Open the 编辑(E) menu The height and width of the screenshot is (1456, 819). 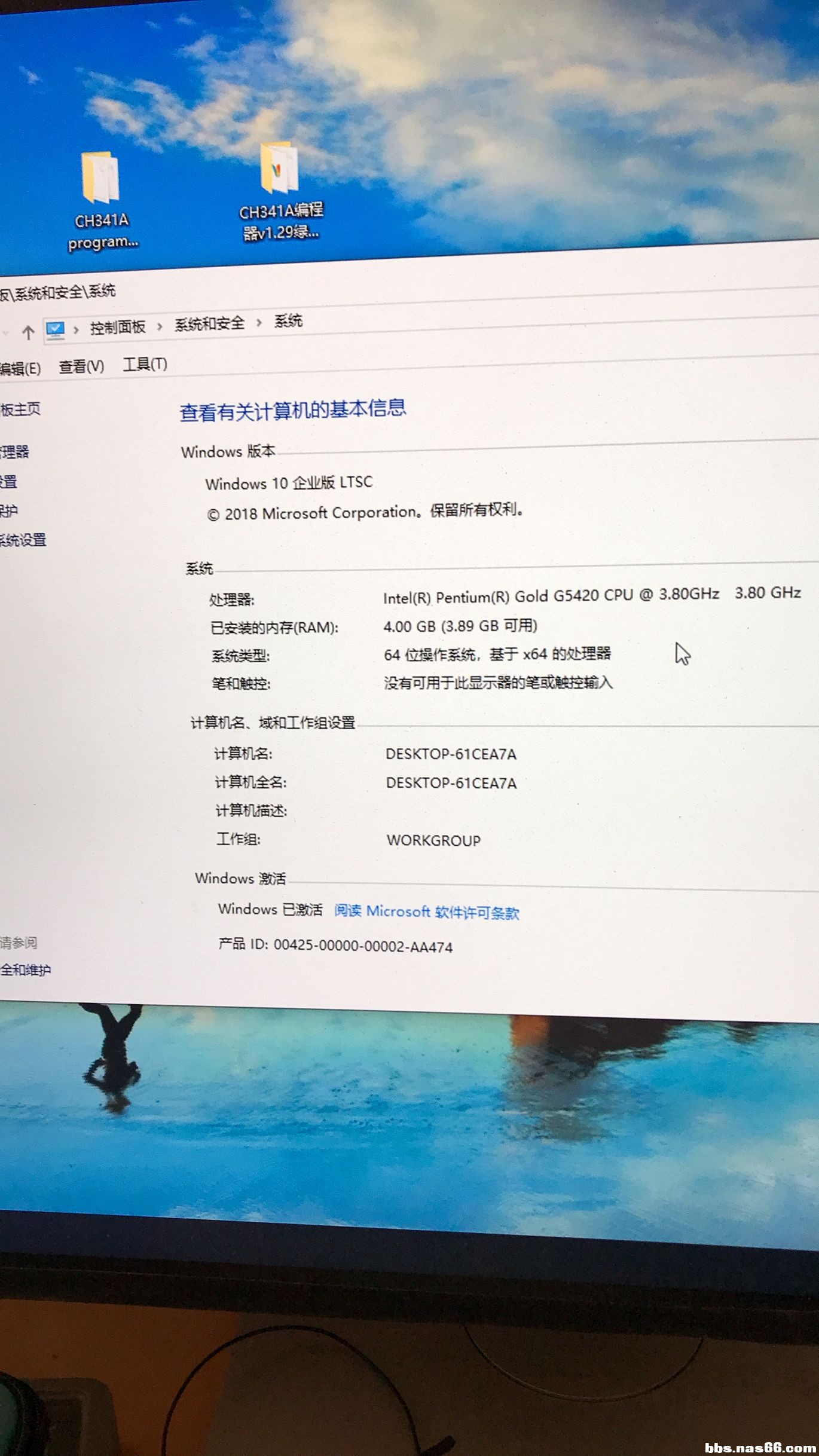click(x=20, y=368)
